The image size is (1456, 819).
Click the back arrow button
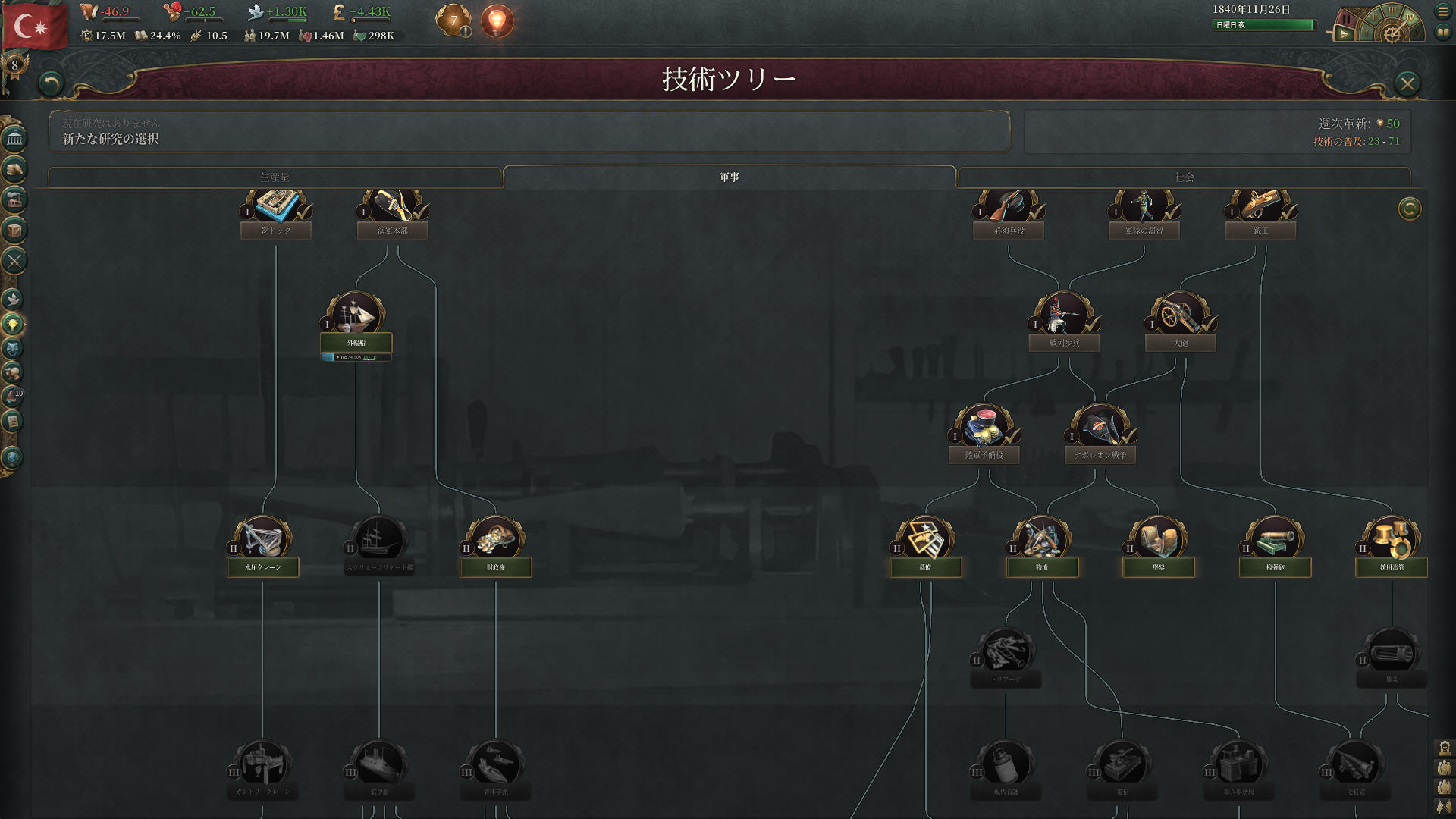pyautogui.click(x=51, y=83)
